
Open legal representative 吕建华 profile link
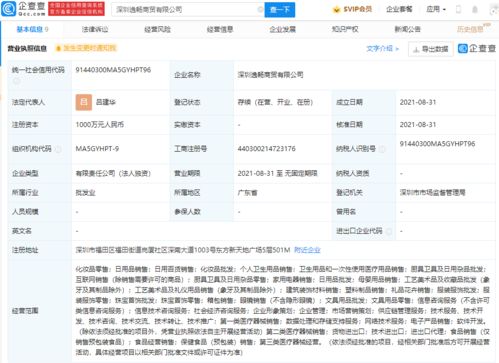(106, 102)
